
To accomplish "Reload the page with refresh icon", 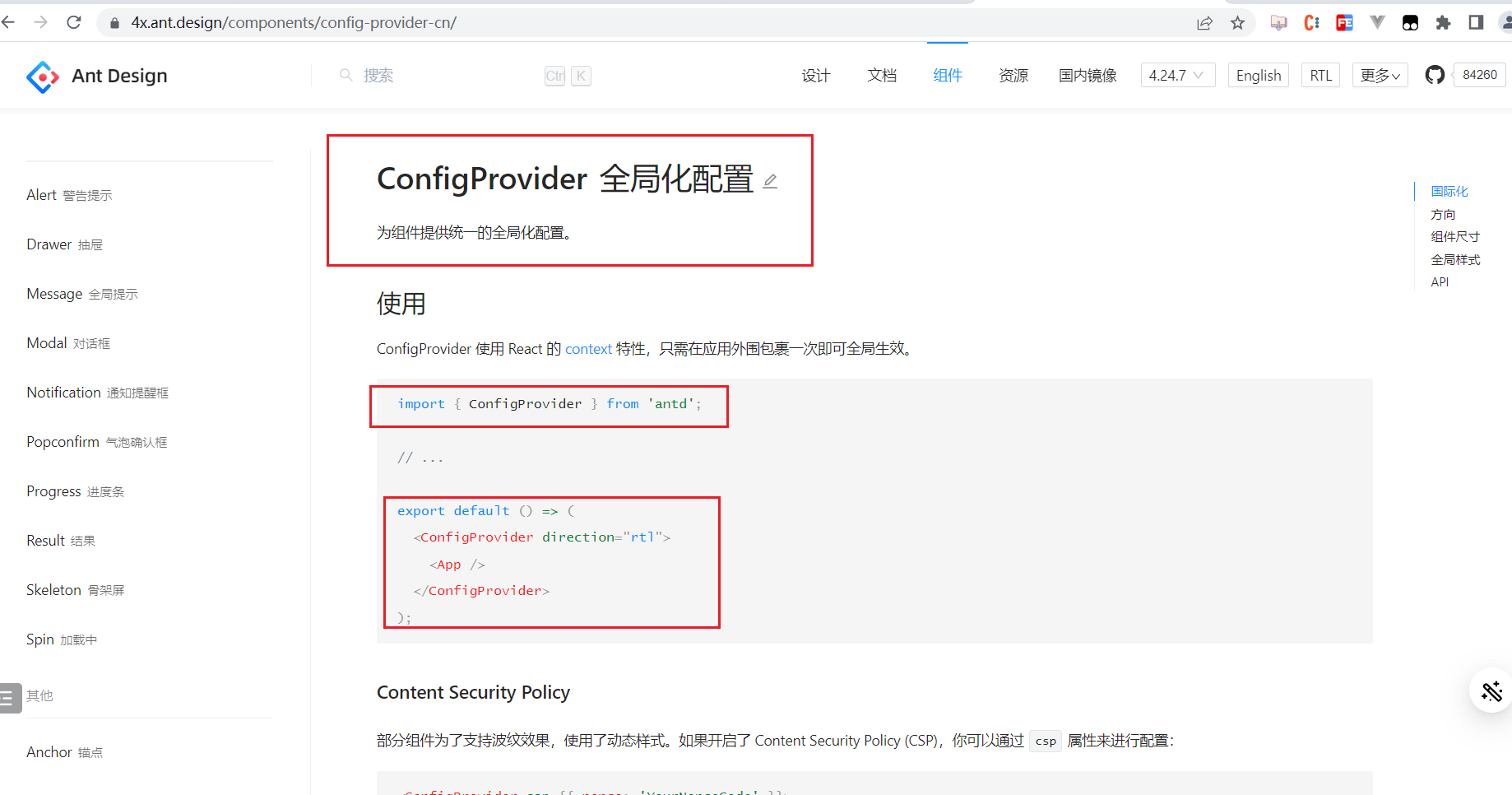I will pyautogui.click(x=74, y=22).
